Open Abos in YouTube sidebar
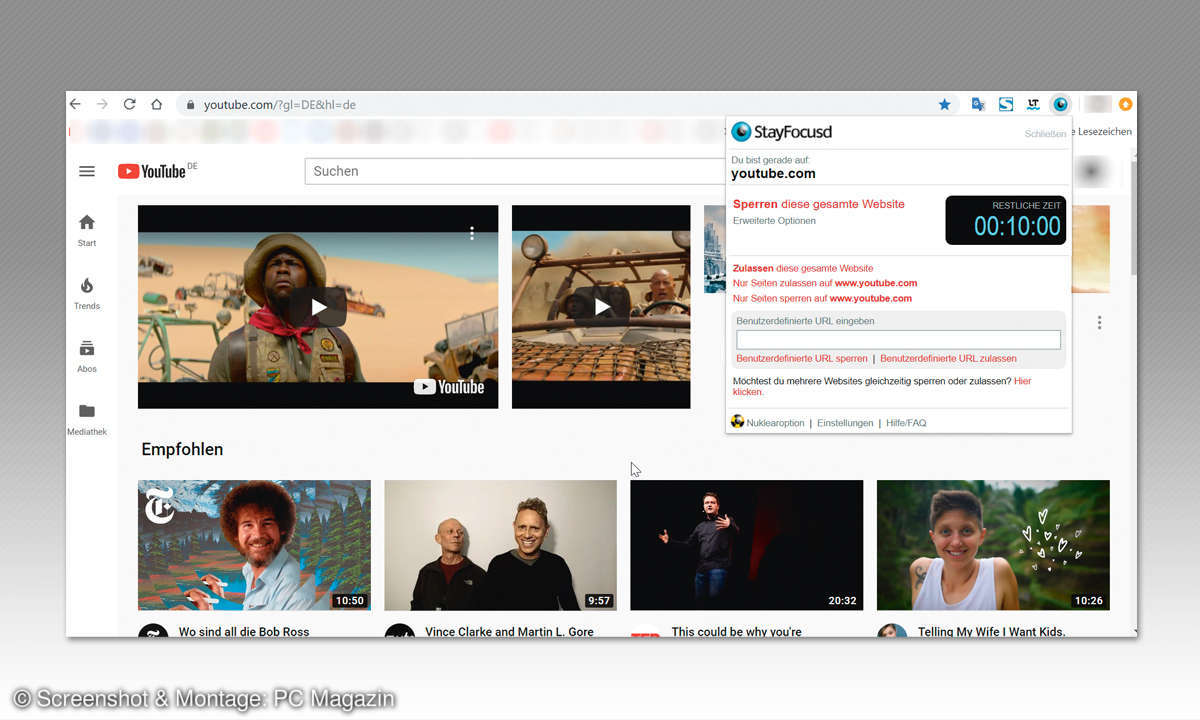Image resolution: width=1200 pixels, height=720 pixels. 87,355
